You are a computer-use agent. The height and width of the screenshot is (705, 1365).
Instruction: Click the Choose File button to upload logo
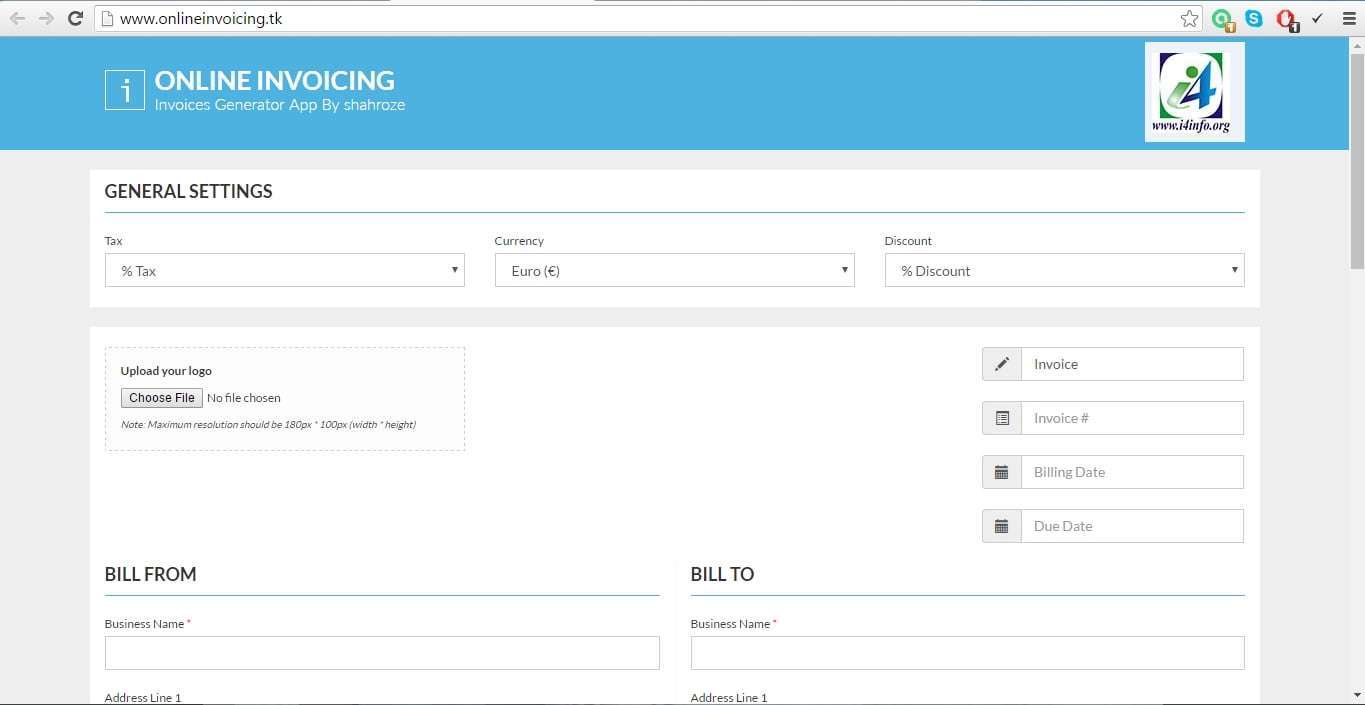point(160,397)
